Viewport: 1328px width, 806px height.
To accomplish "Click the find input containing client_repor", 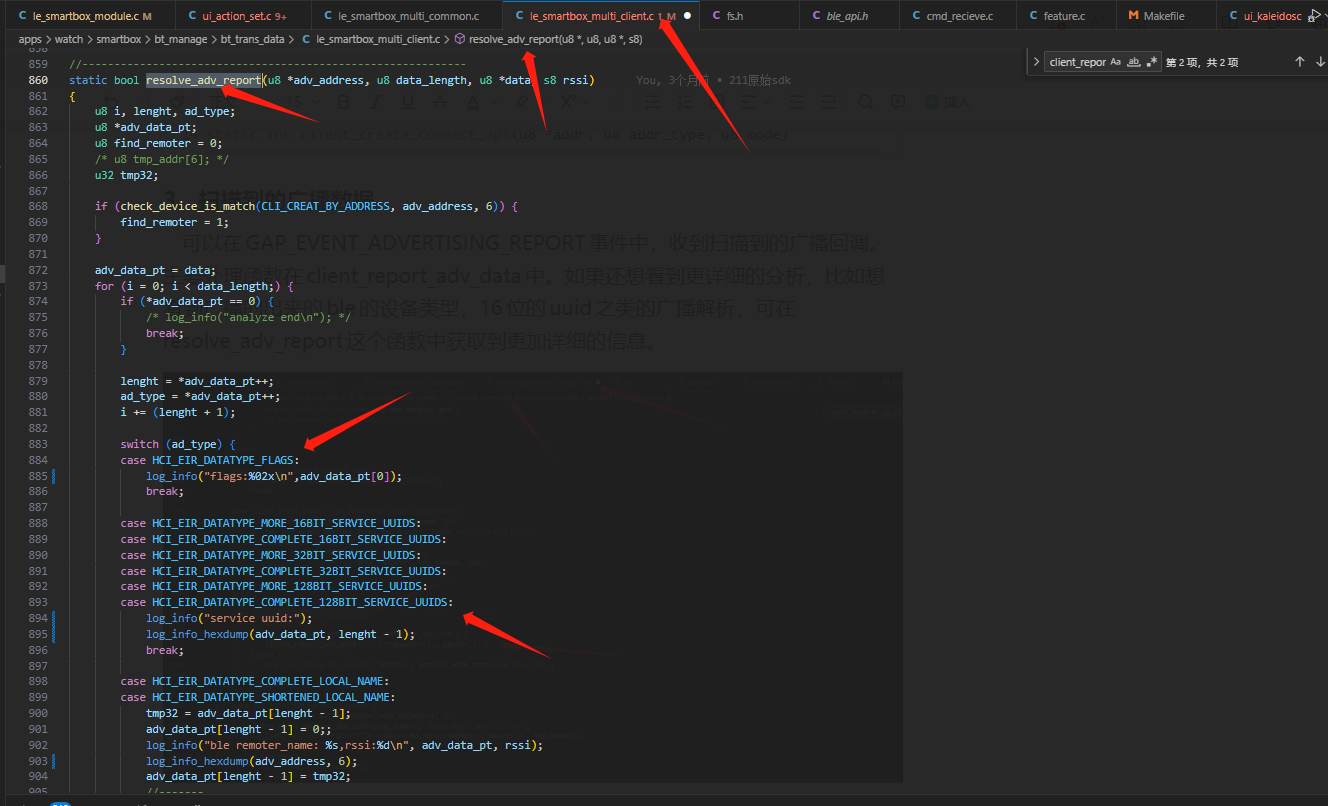I will (x=1077, y=62).
